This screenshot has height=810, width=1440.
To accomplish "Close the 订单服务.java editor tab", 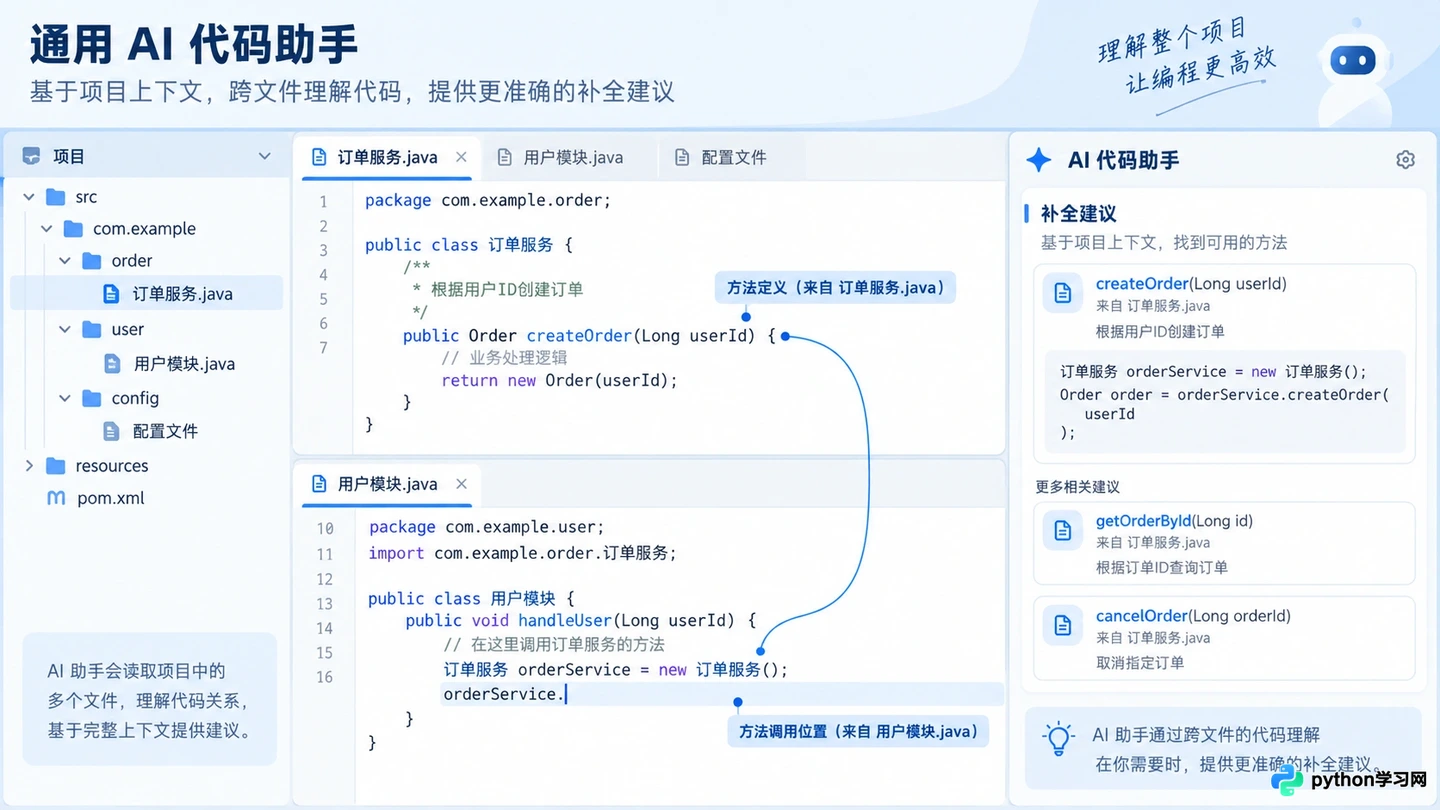I will point(461,157).
